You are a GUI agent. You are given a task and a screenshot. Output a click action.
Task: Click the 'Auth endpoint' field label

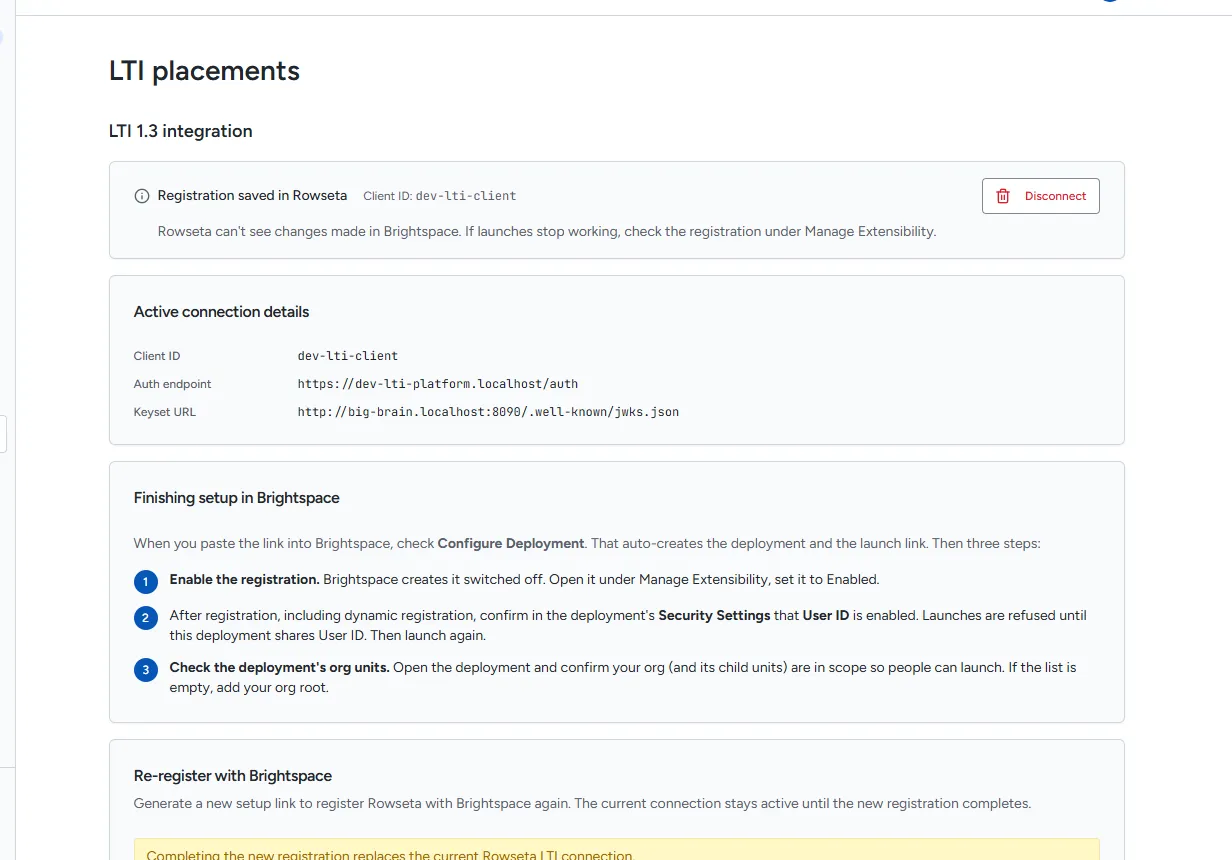pos(172,384)
